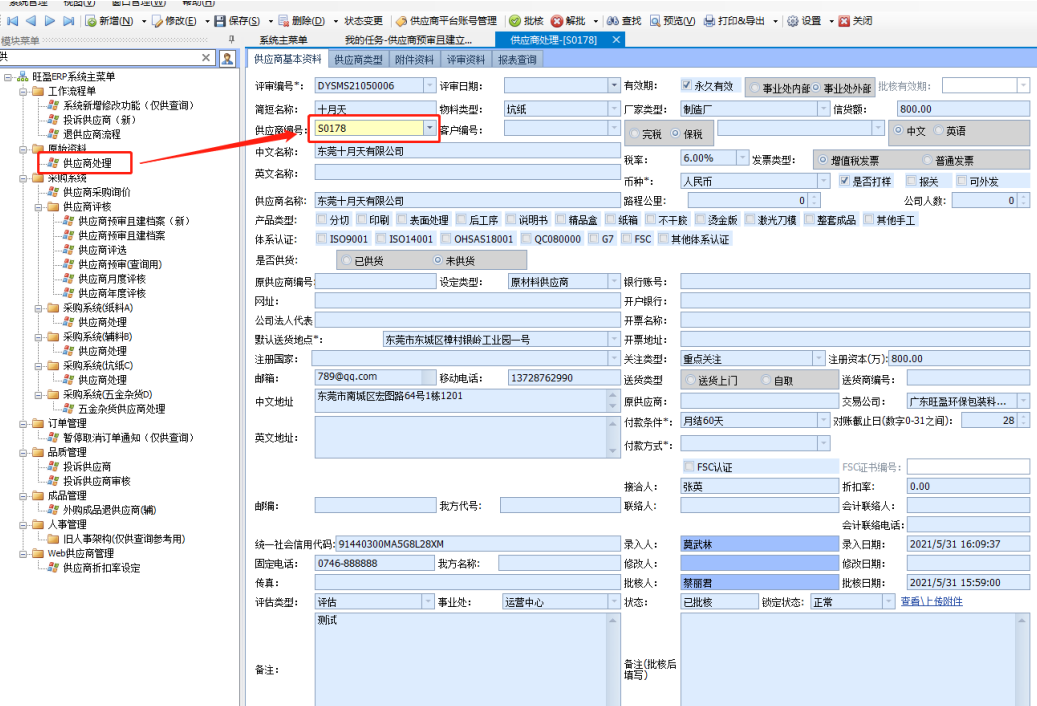Open the 物料类型 dropdown
The image size is (1037, 706).
(x=614, y=108)
